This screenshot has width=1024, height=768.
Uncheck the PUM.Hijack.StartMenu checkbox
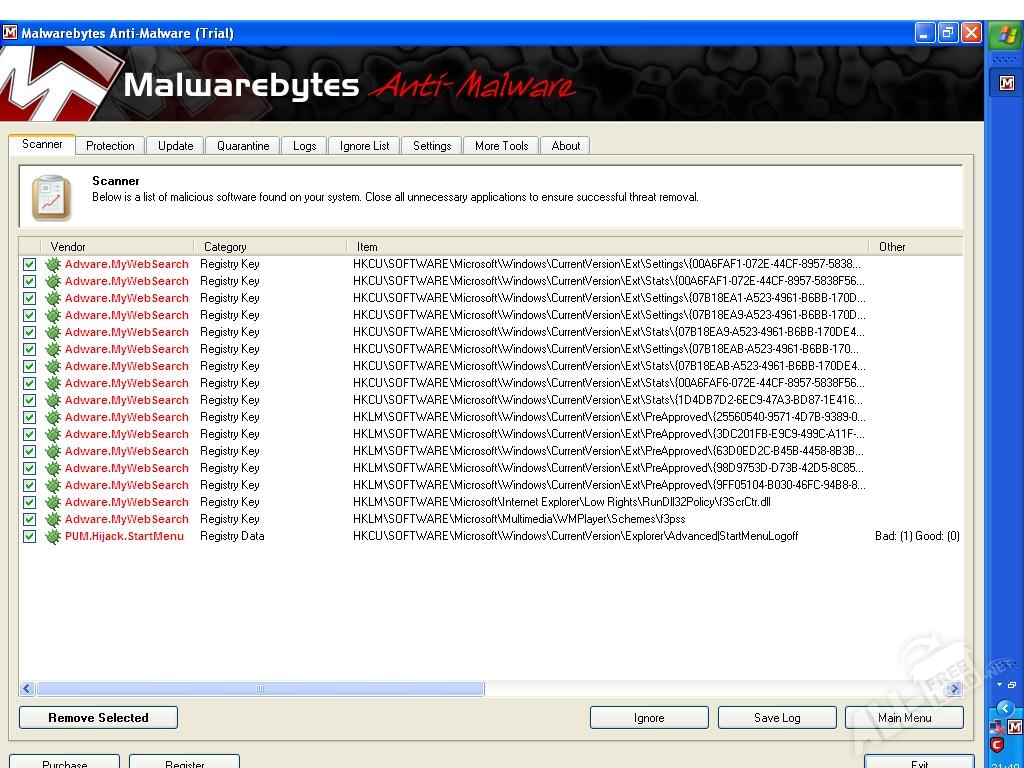coord(29,536)
